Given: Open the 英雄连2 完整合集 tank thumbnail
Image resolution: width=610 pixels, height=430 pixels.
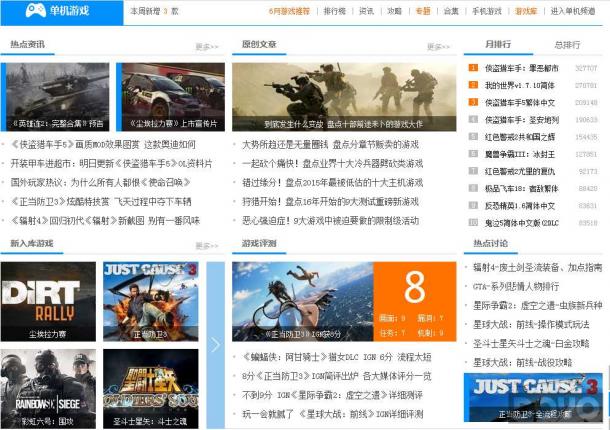Looking at the screenshot, I should 55,97.
